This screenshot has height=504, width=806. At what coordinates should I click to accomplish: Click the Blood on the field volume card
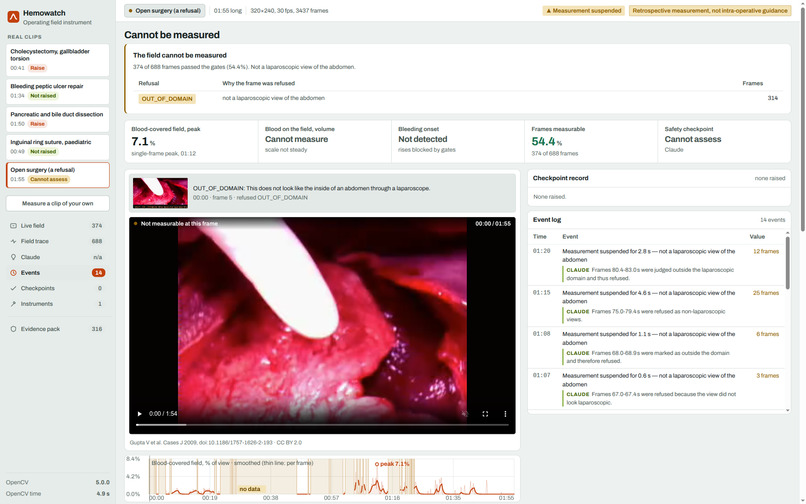tap(325, 141)
